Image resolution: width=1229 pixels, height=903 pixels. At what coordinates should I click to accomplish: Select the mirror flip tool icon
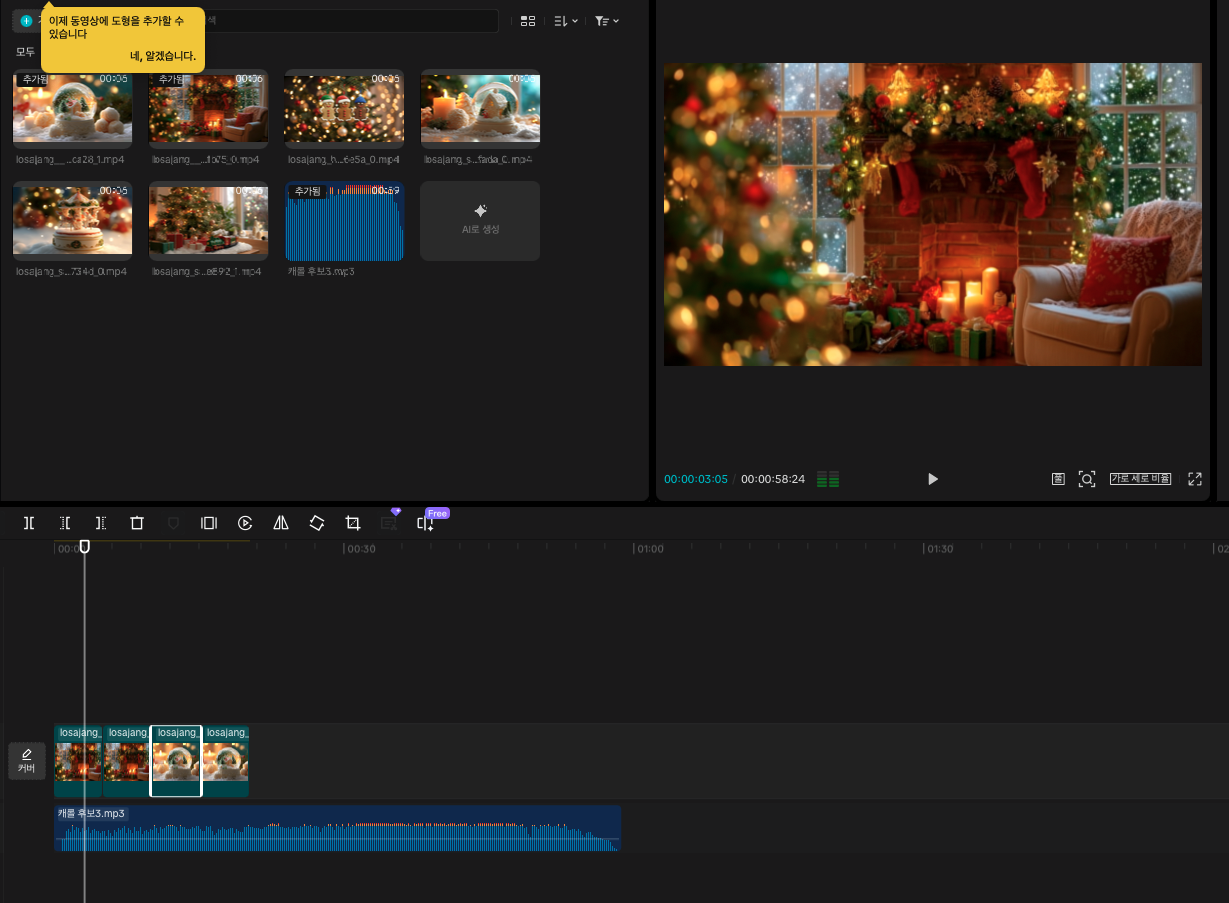(x=281, y=523)
